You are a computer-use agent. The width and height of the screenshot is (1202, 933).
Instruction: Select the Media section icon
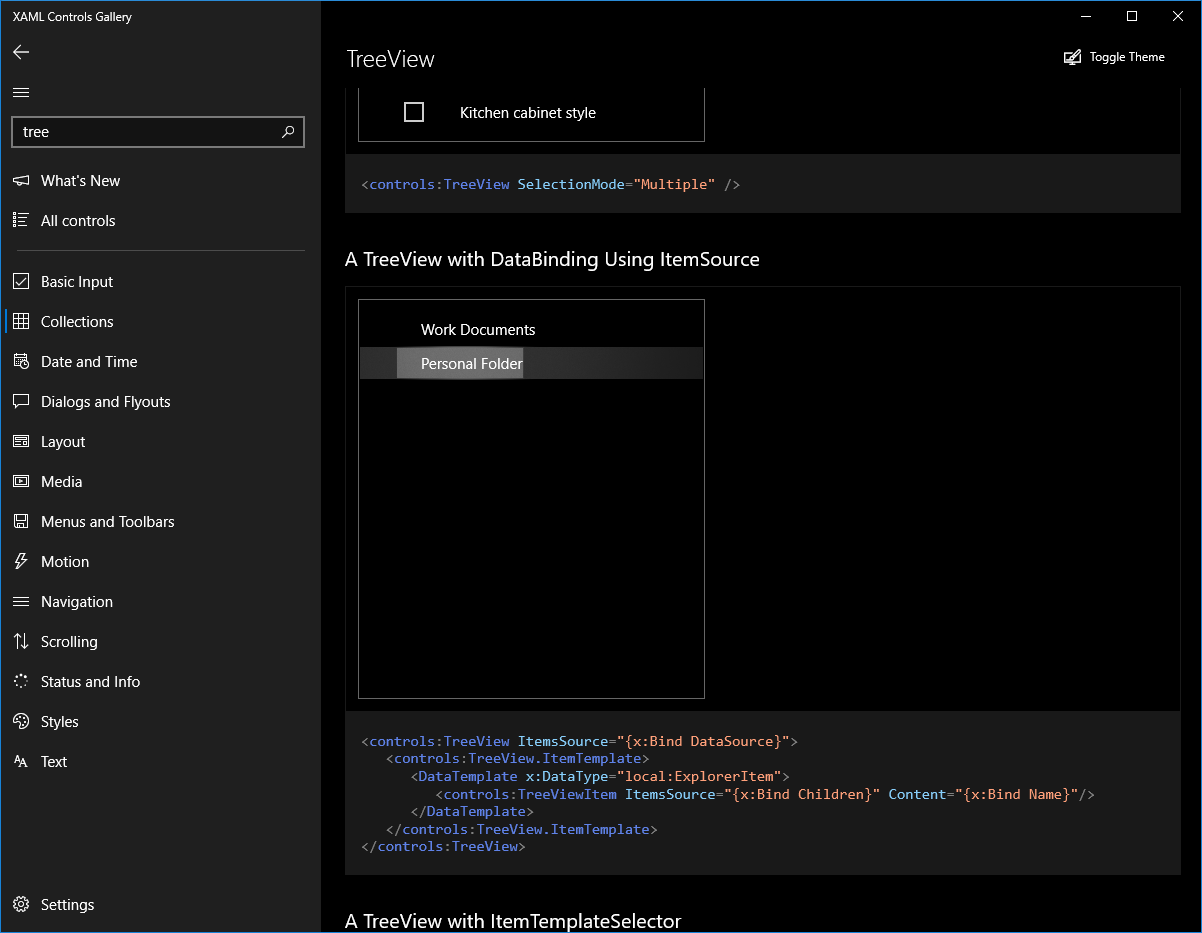21,481
